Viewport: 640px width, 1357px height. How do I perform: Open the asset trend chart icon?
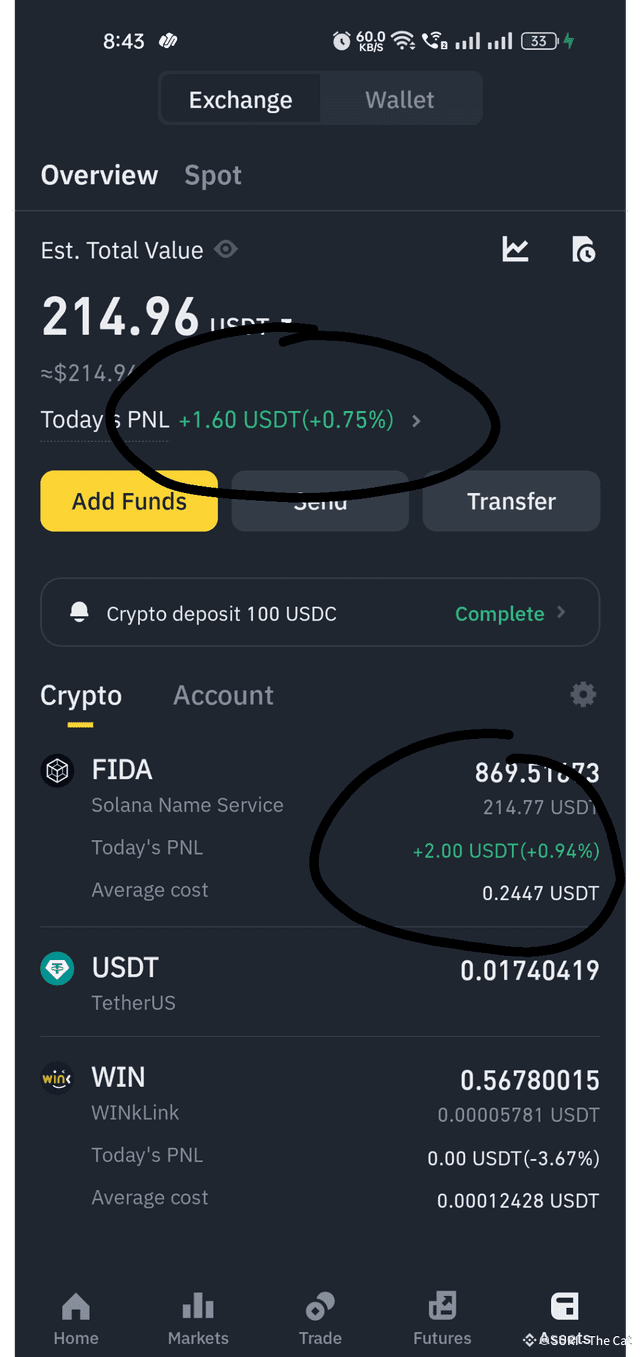click(514, 250)
